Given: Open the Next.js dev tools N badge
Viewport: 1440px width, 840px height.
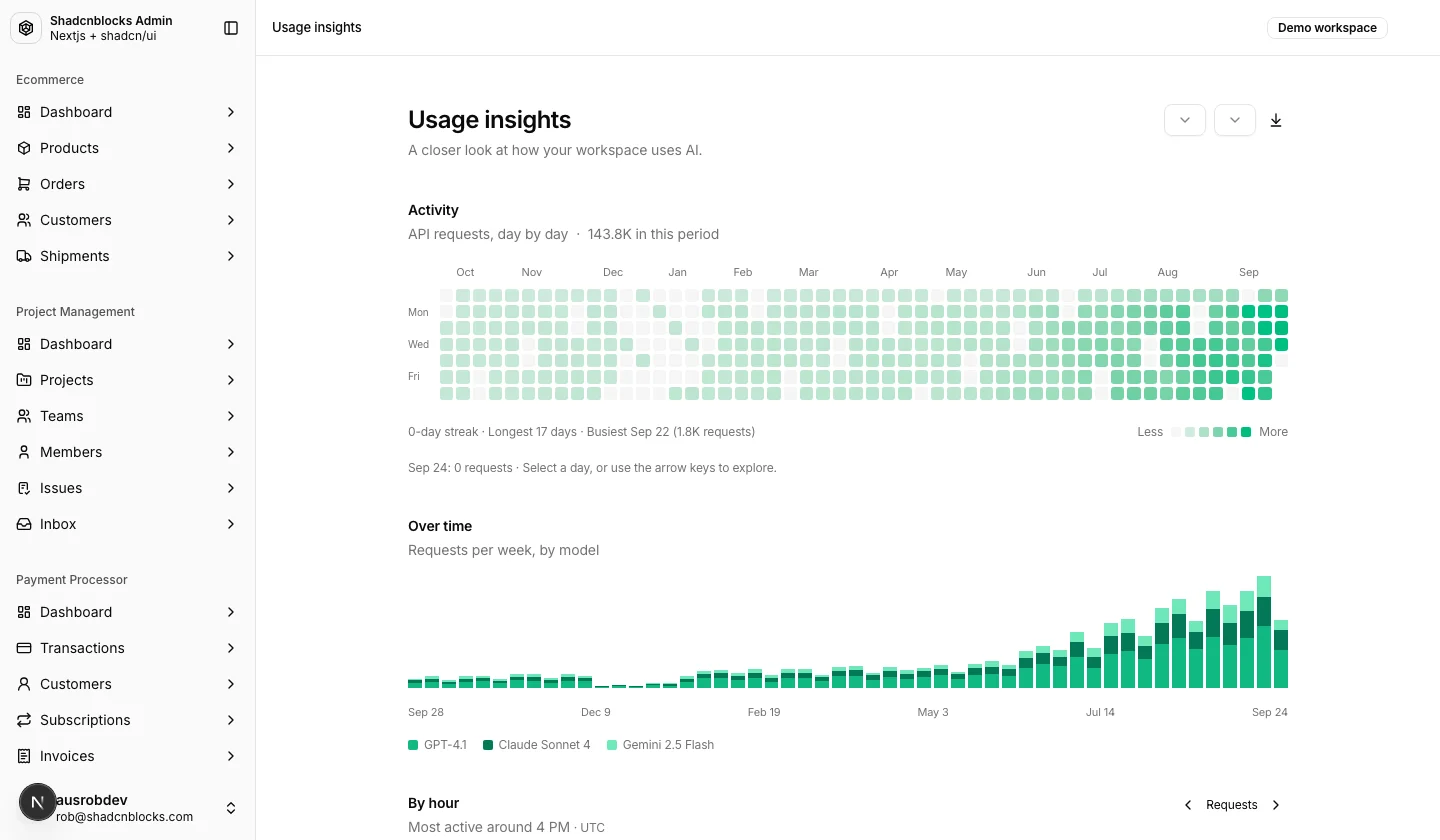Looking at the screenshot, I should 38,802.
